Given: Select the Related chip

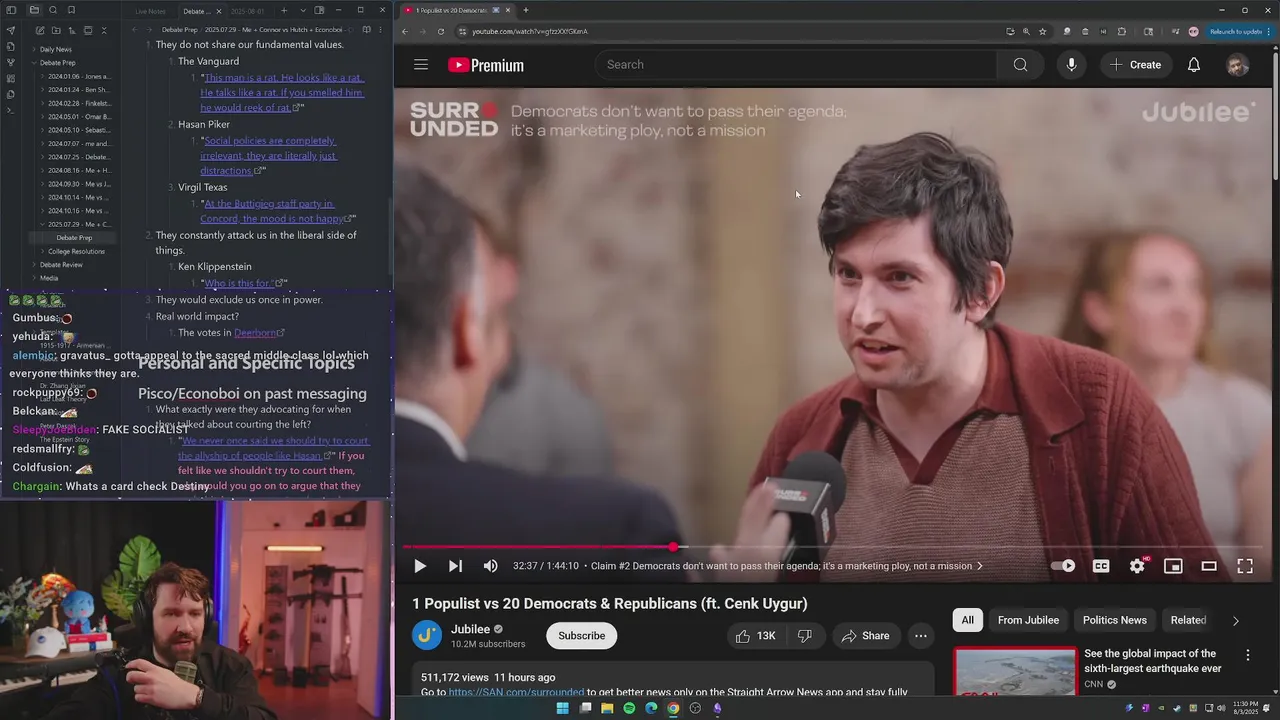Looking at the screenshot, I should 1188,620.
